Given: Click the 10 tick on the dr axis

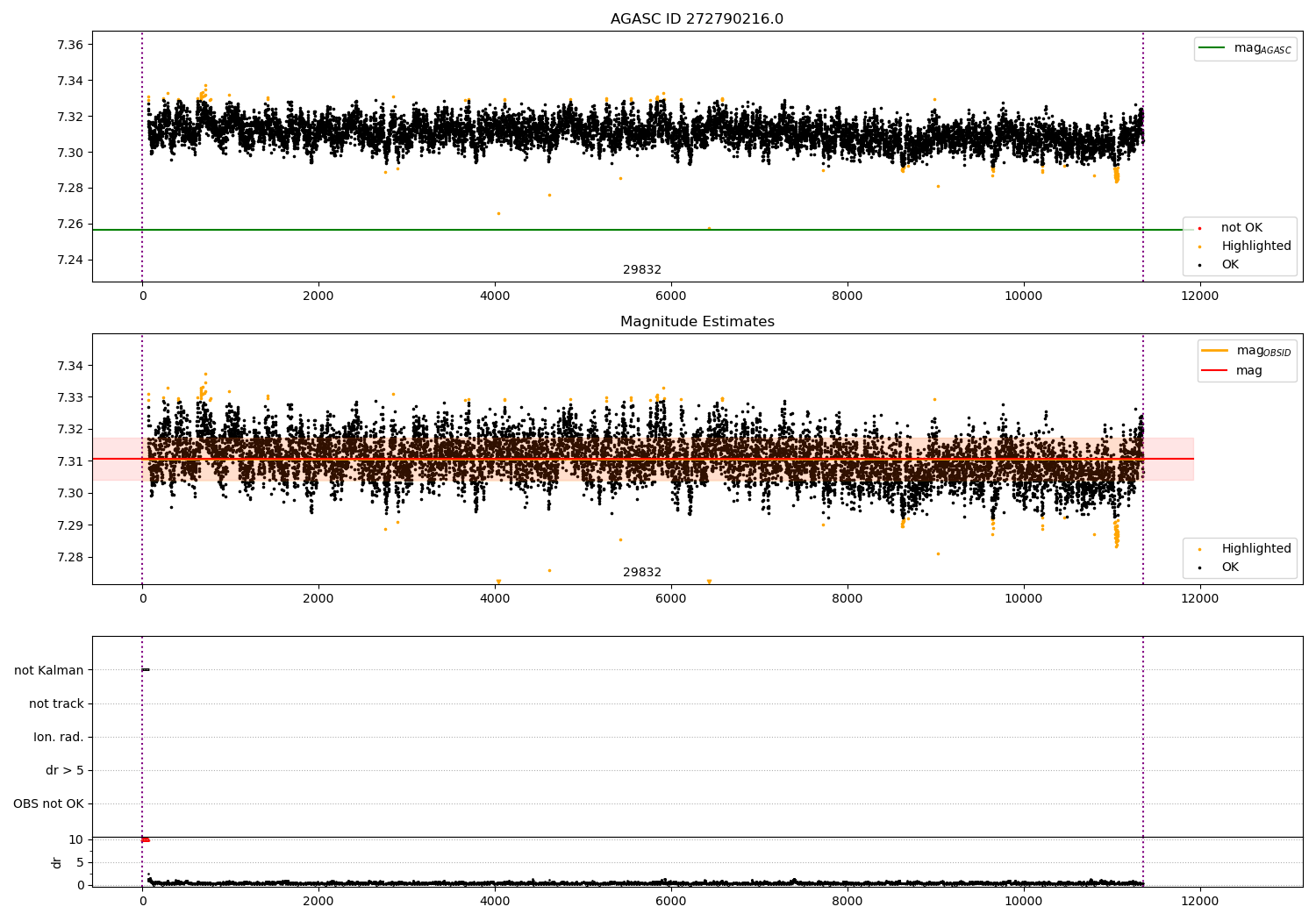Looking at the screenshot, I should click(75, 840).
